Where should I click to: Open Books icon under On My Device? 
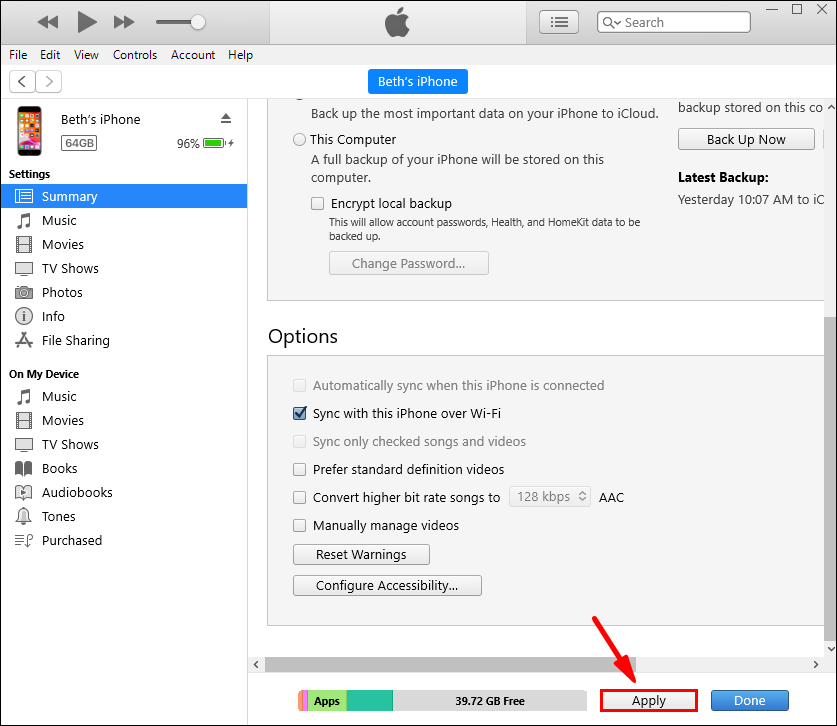tap(23, 469)
